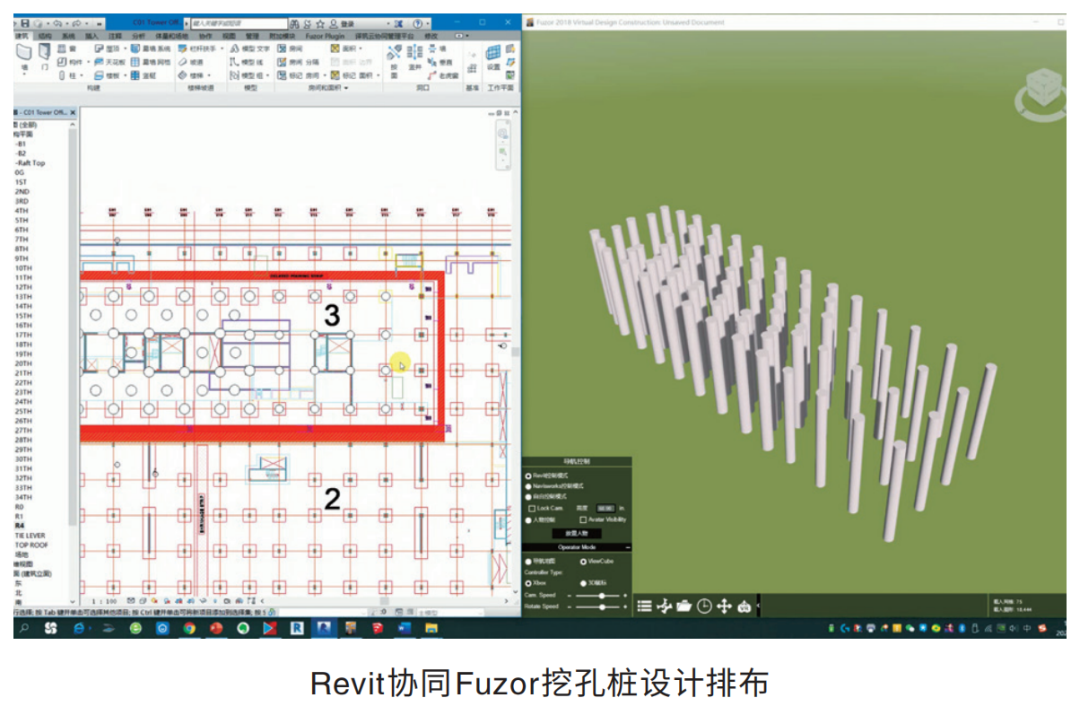This screenshot has height=715, width=1080.
Task: Select the Mullion (竖梃) tool
Action: [143, 75]
